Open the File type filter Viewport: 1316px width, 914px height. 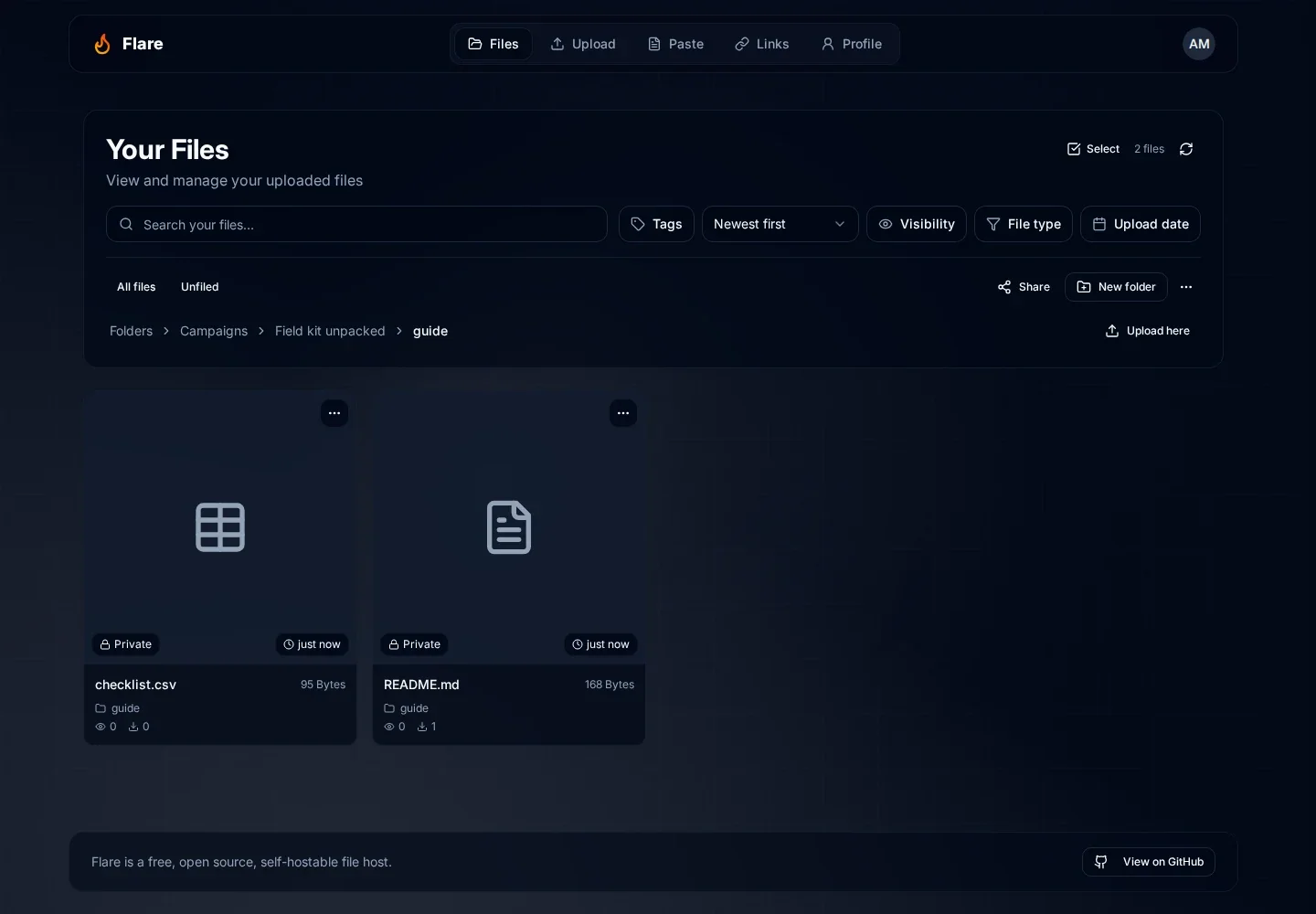(1024, 224)
